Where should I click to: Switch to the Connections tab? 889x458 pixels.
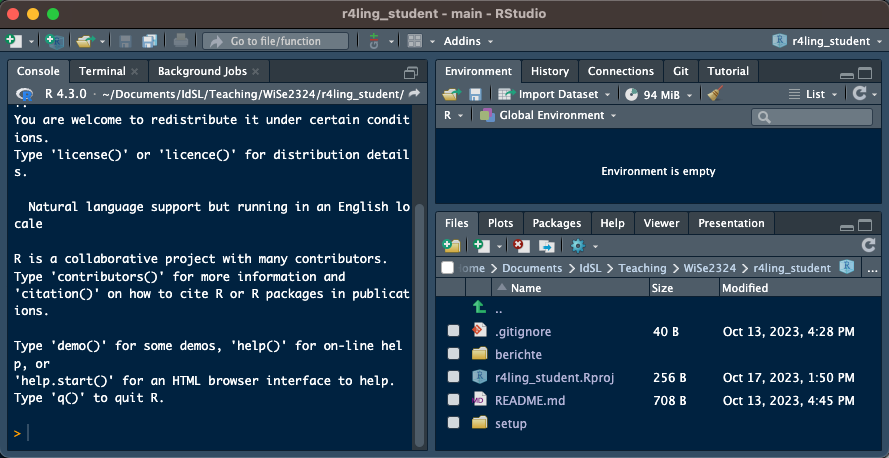tap(620, 71)
